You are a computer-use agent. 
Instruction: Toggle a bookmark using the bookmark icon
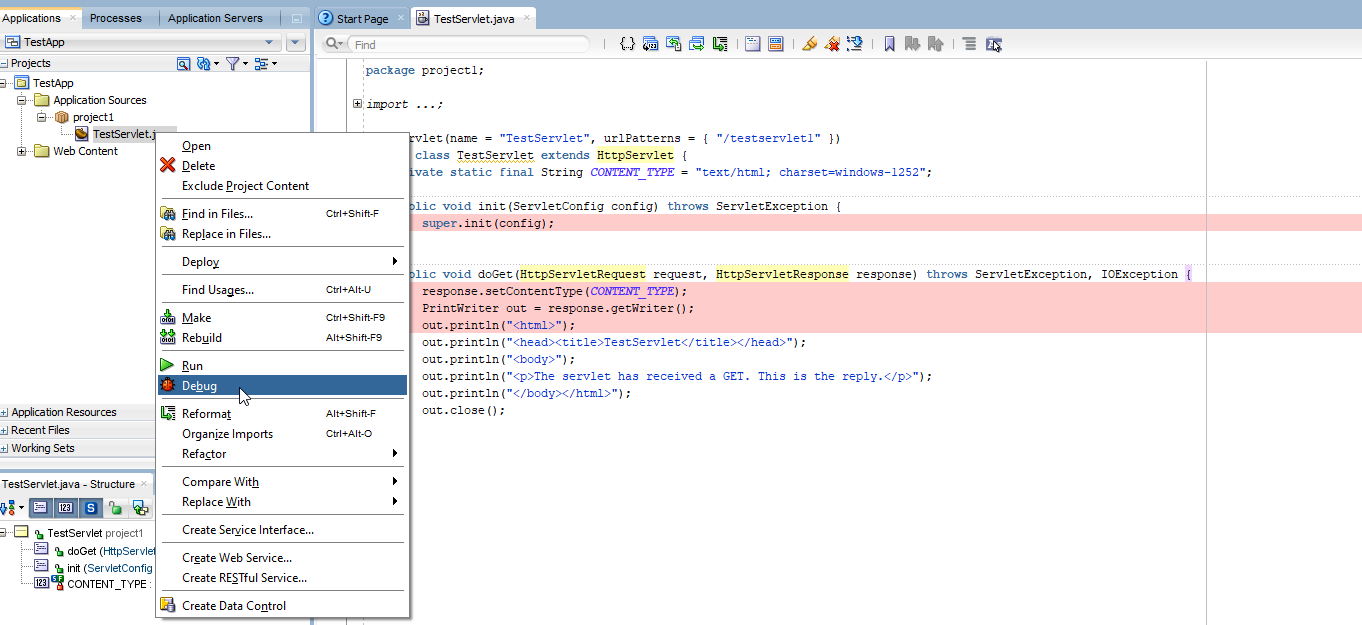pyautogui.click(x=890, y=43)
